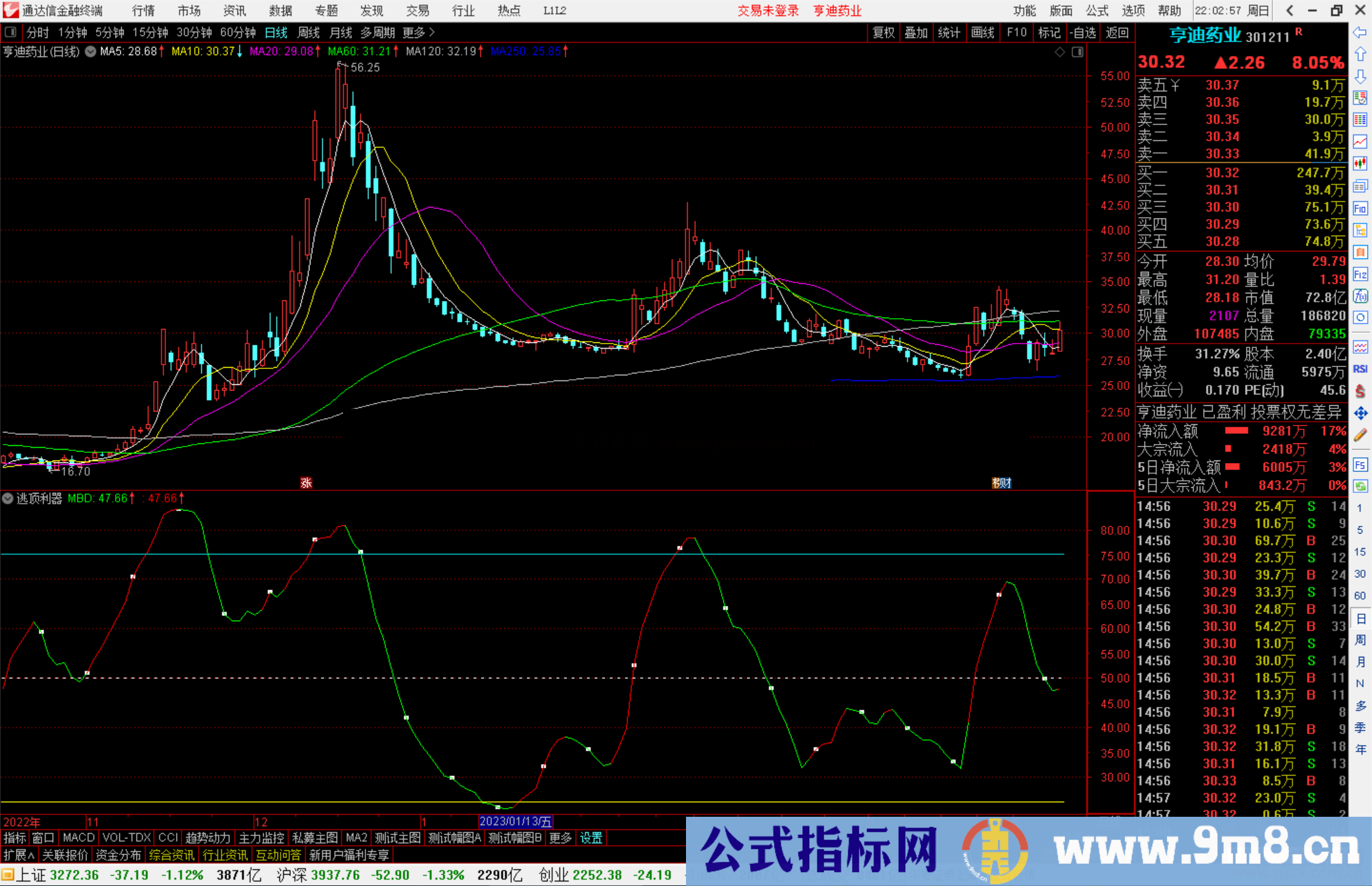Click the 2023/01/13 date marker on timeline
Image resolution: width=1372 pixels, height=886 pixels.
(x=517, y=821)
